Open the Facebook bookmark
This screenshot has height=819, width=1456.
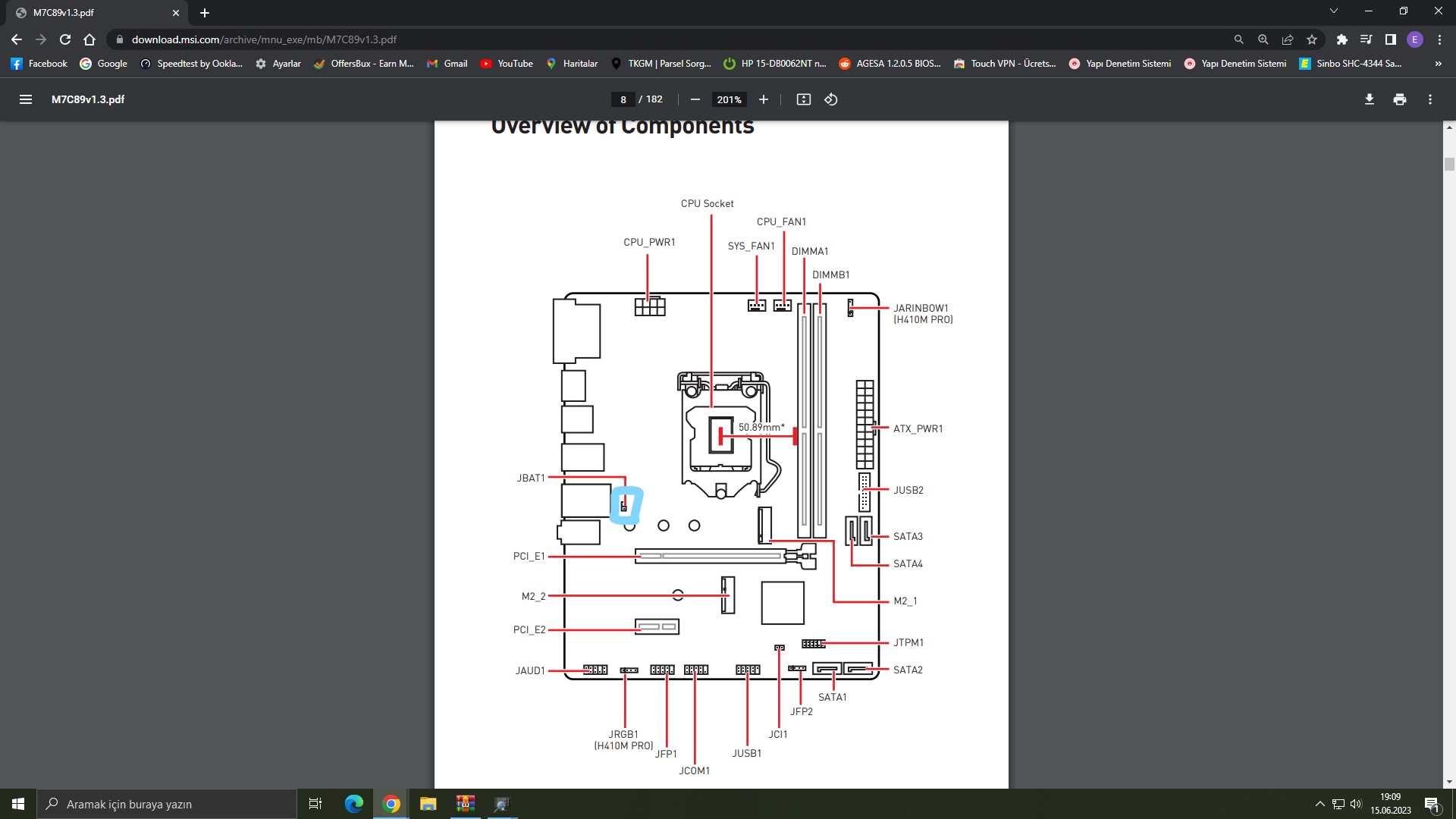pyautogui.click(x=39, y=64)
